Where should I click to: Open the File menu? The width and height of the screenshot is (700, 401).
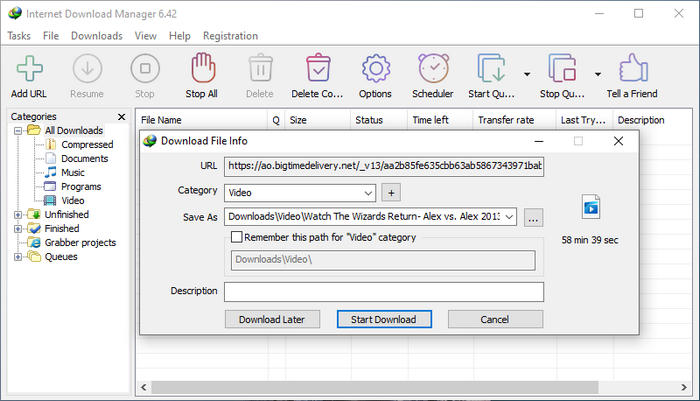51,36
